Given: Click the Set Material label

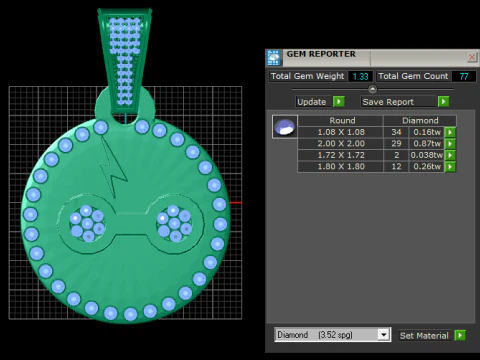Looking at the screenshot, I should pos(424,335).
